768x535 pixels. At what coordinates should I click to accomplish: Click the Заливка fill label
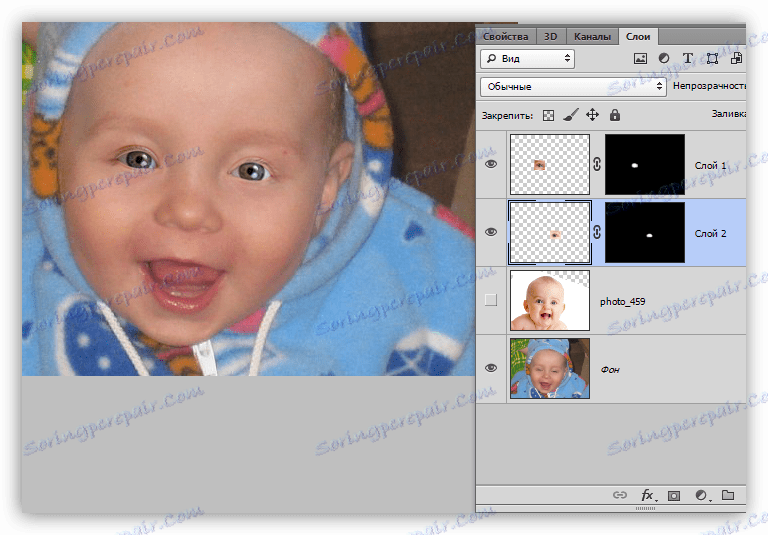pyautogui.click(x=728, y=114)
